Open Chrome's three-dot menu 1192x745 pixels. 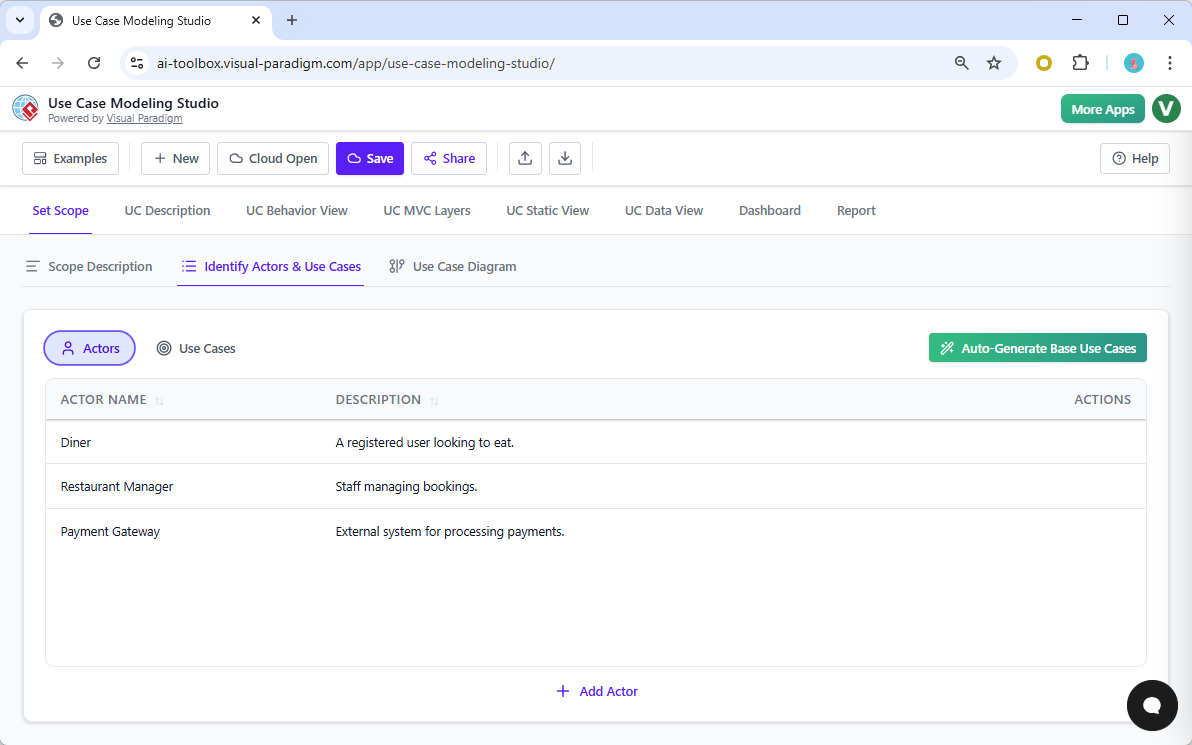coord(1169,62)
